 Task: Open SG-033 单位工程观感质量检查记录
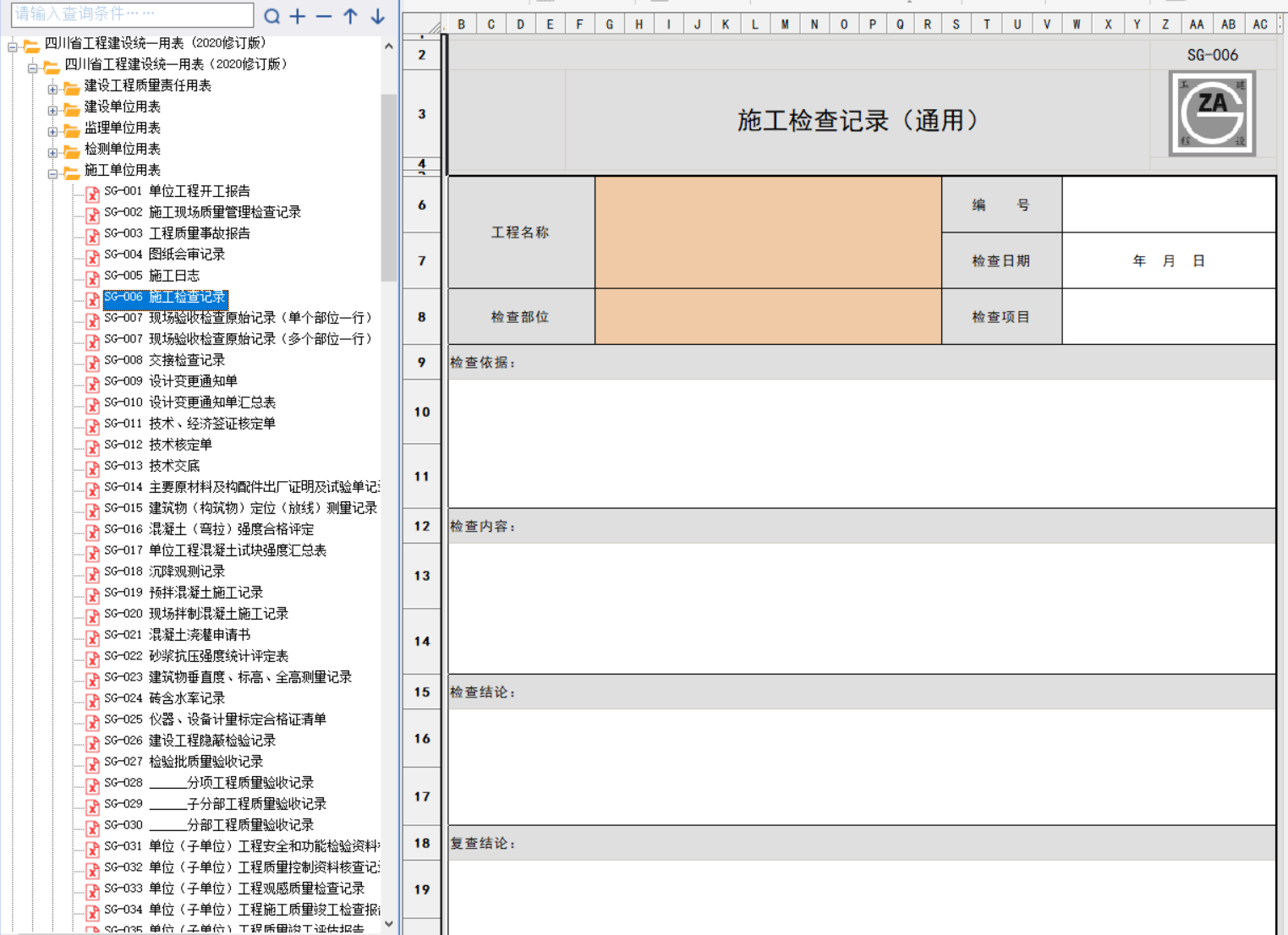tap(234, 889)
